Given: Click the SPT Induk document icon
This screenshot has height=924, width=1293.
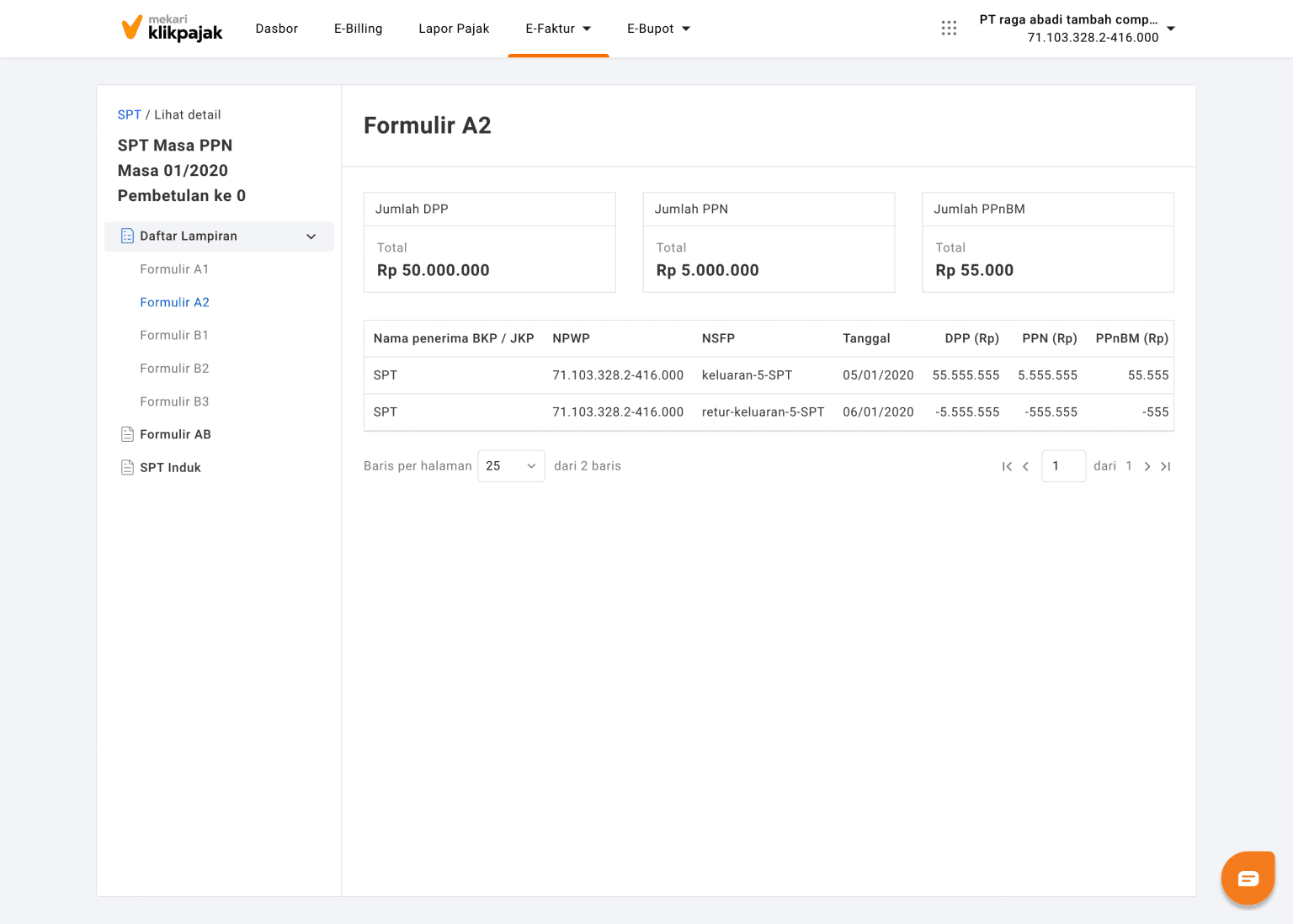Looking at the screenshot, I should pos(127,468).
